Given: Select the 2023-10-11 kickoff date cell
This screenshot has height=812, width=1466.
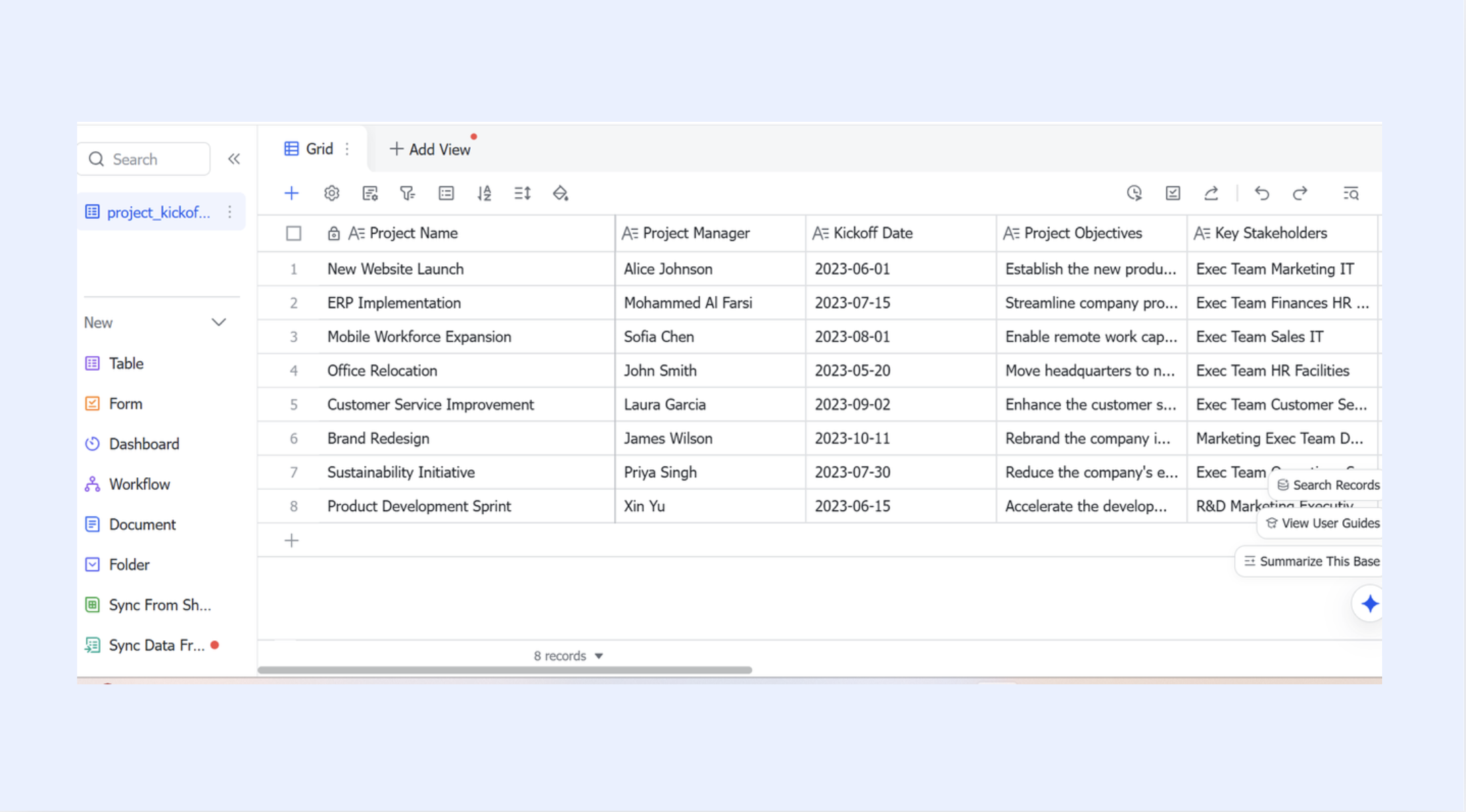Looking at the screenshot, I should (901, 439).
